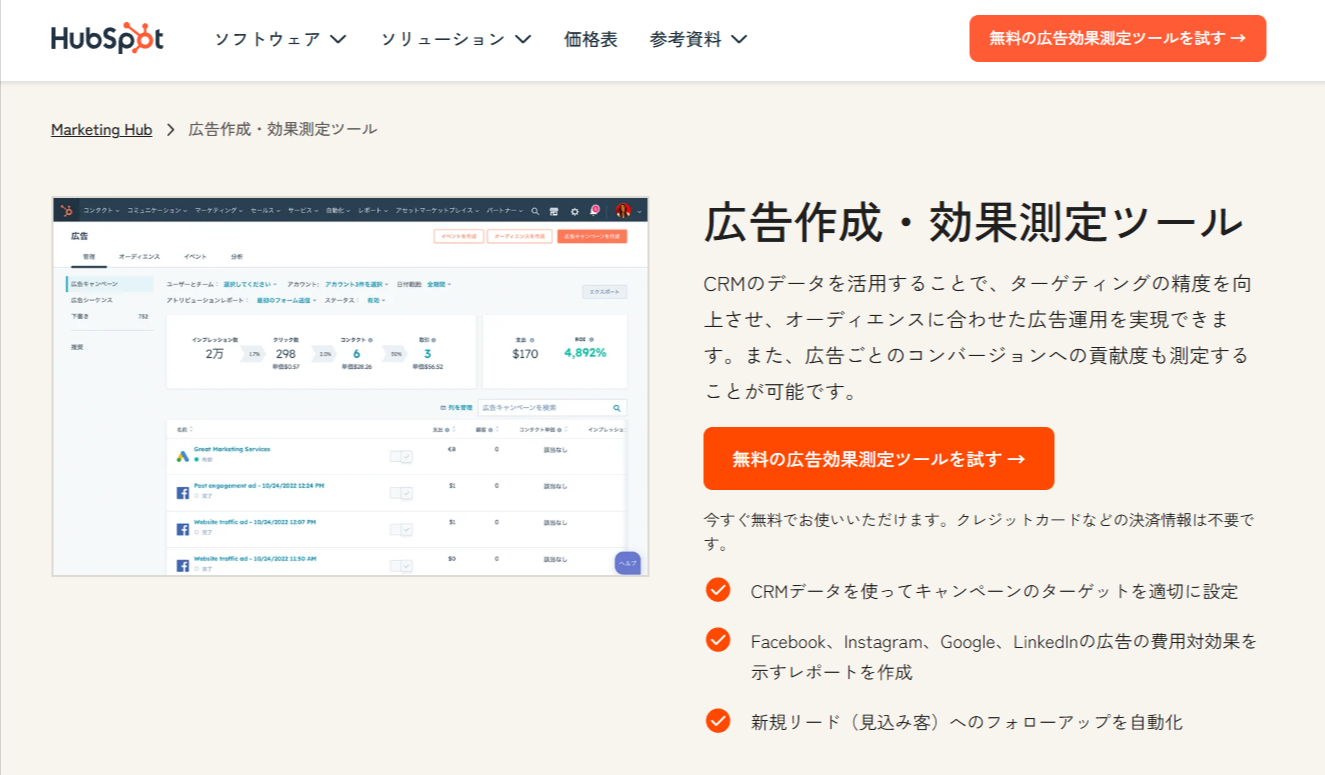Image resolution: width=1325 pixels, height=775 pixels.
Task: Click the 列を管理 columns icon above the table
Action: click(x=457, y=407)
